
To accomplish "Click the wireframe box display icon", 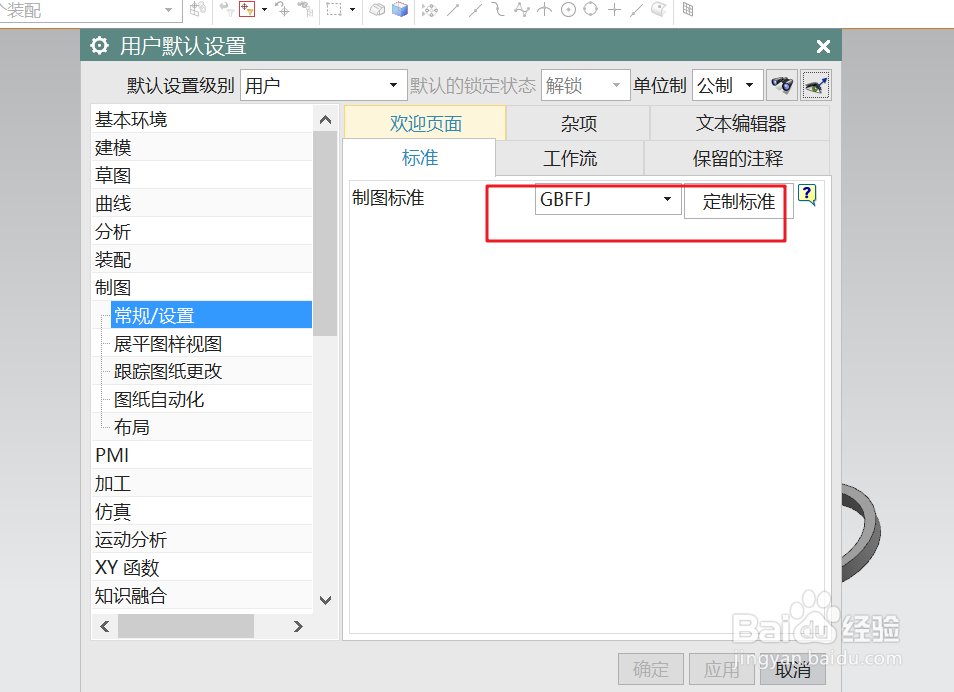I will click(x=377, y=9).
